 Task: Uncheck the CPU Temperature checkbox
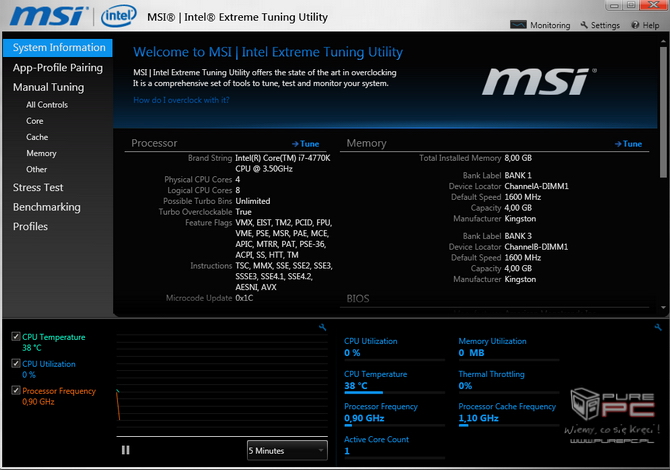coord(15,337)
